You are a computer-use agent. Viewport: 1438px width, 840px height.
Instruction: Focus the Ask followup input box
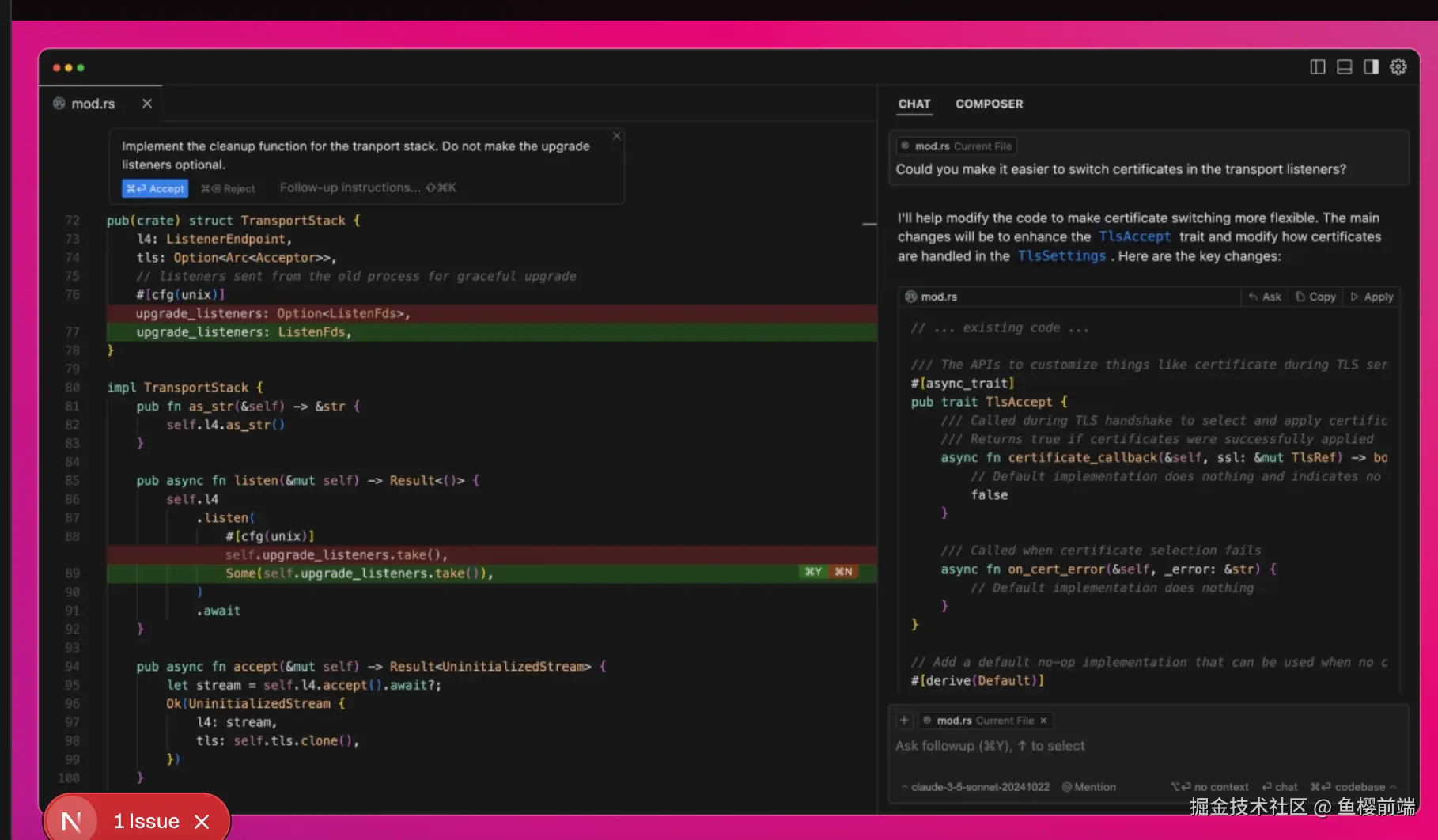[1147, 746]
